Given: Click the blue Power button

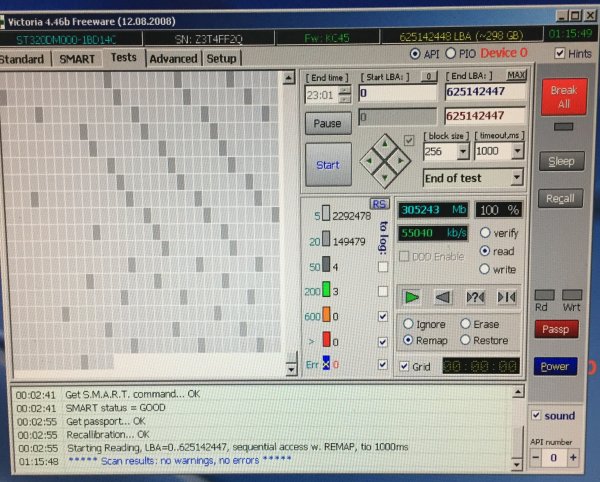Looking at the screenshot, I should pos(555,366).
